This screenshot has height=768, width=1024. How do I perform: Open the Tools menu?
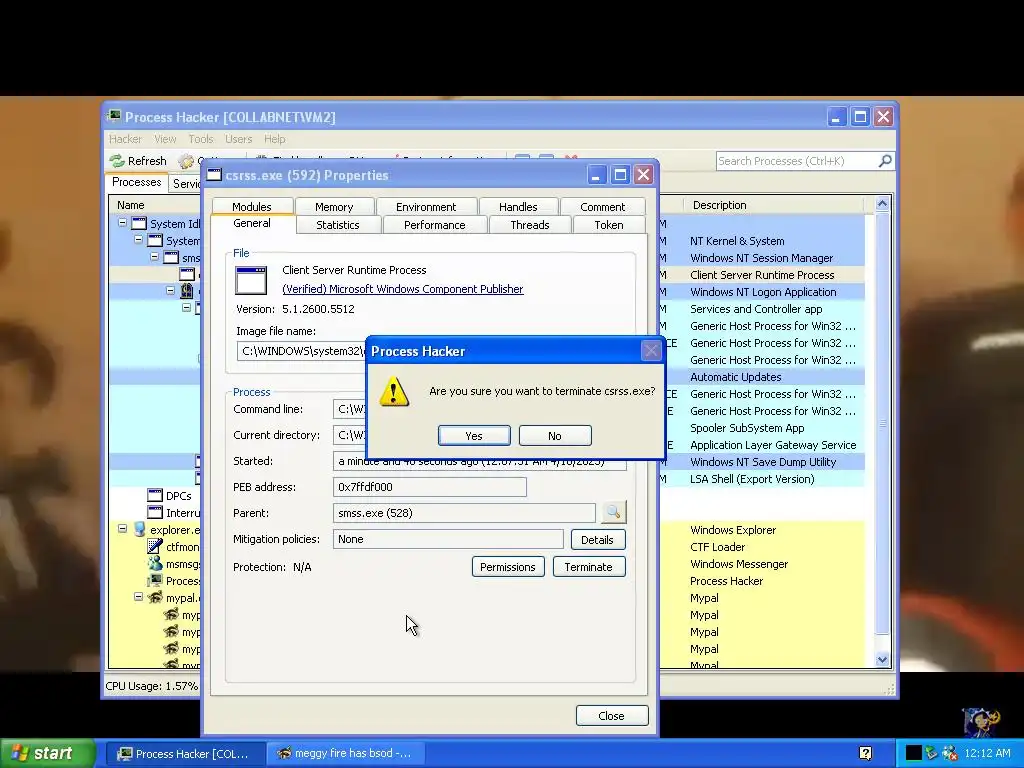pos(200,139)
